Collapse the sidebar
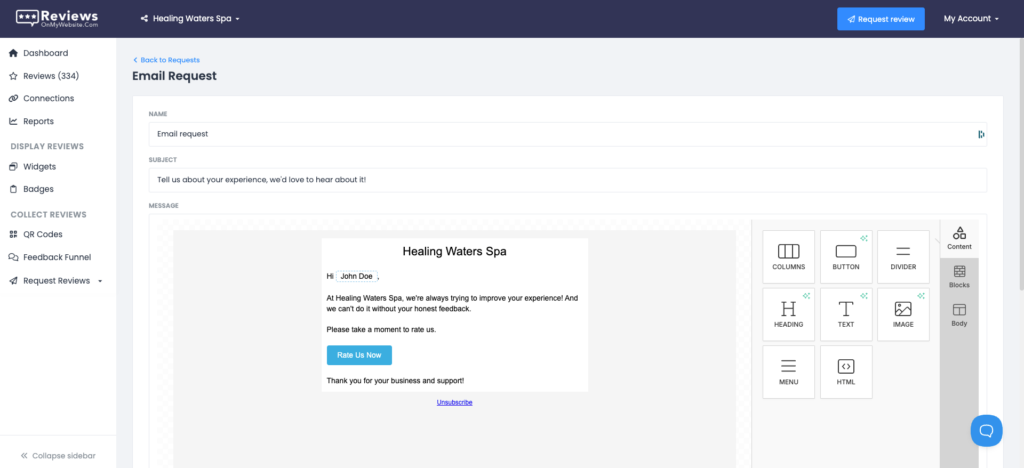The height and width of the screenshot is (468, 1024). pos(58,455)
